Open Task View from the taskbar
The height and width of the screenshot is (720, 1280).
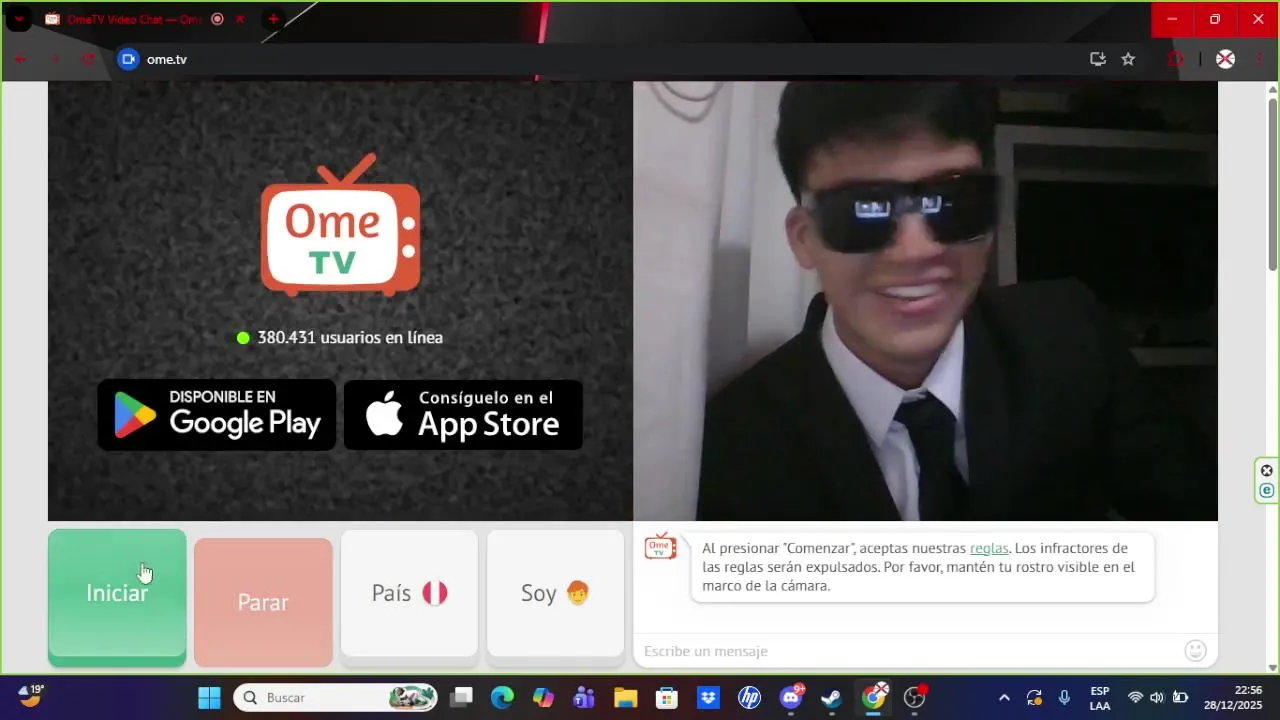461,697
